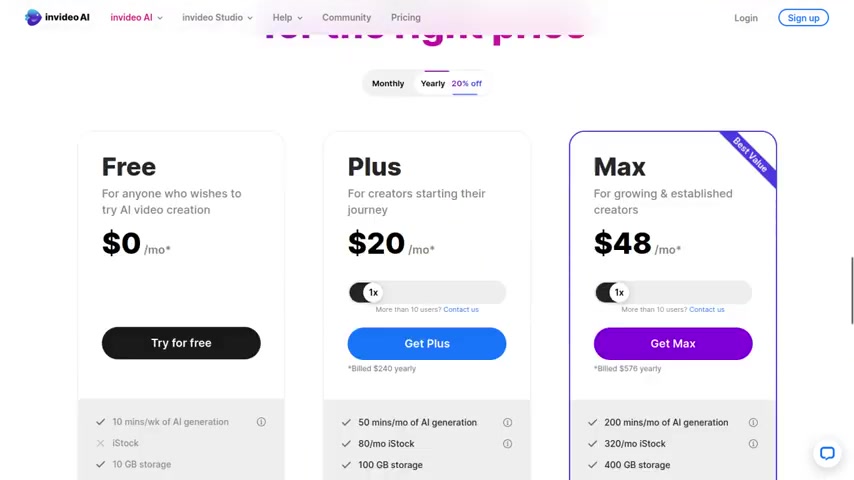Click Contact us link under Max plan

(706, 309)
